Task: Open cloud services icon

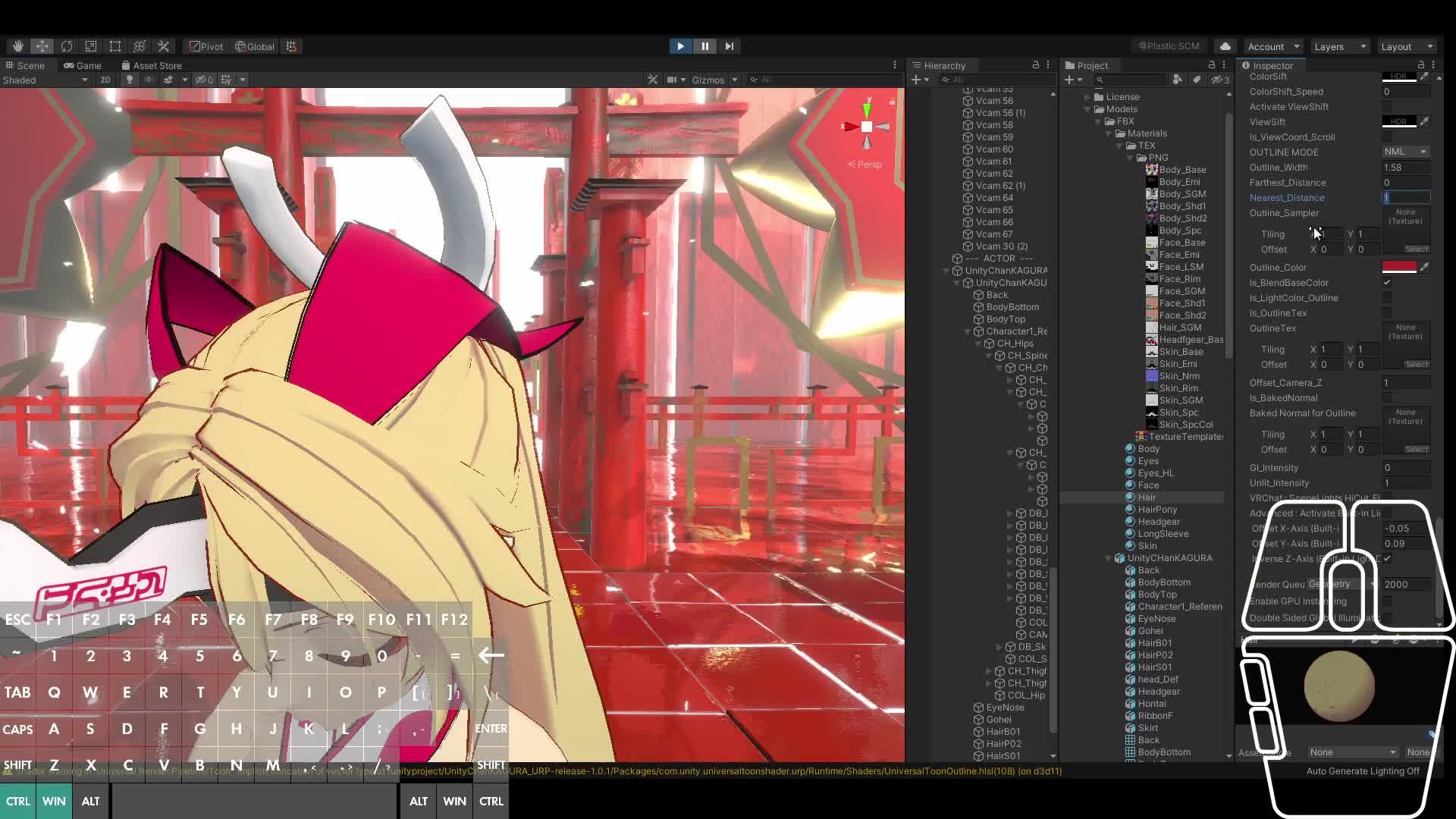Action: point(1225,46)
